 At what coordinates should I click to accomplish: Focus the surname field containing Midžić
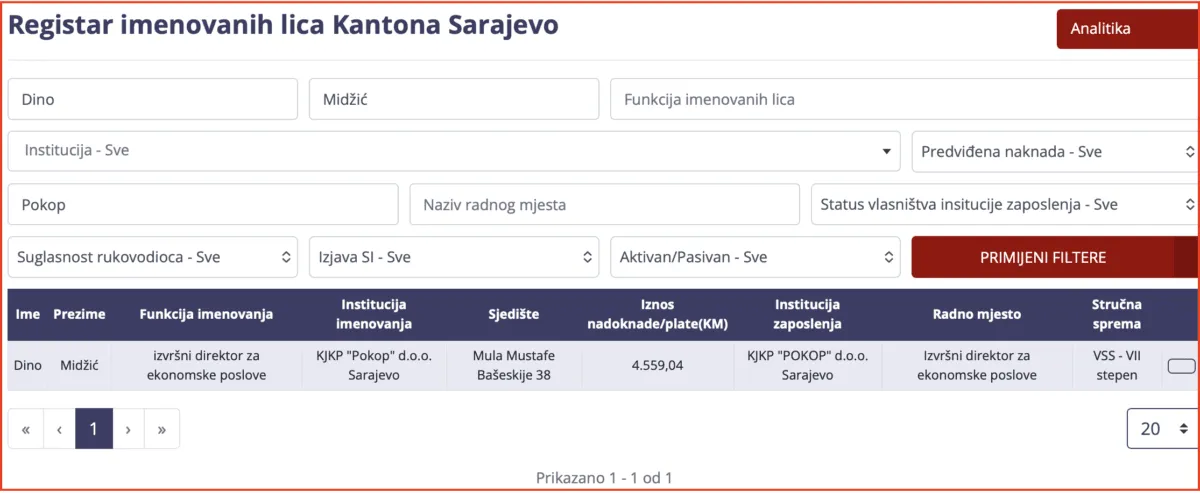[x=454, y=99]
